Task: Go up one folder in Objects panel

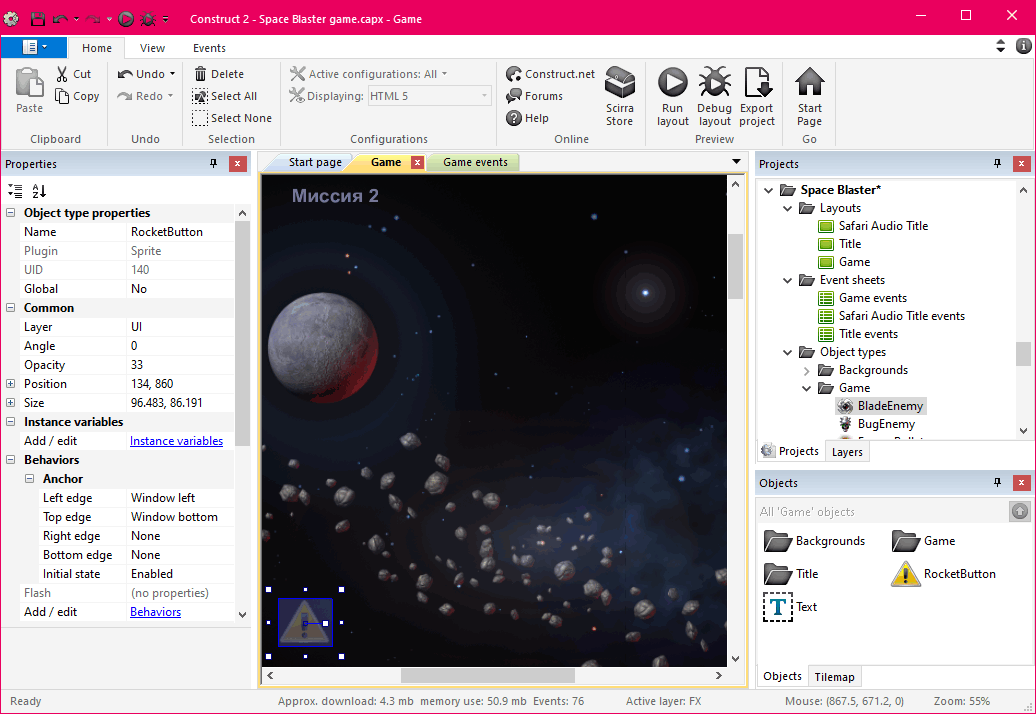Action: (x=1019, y=511)
